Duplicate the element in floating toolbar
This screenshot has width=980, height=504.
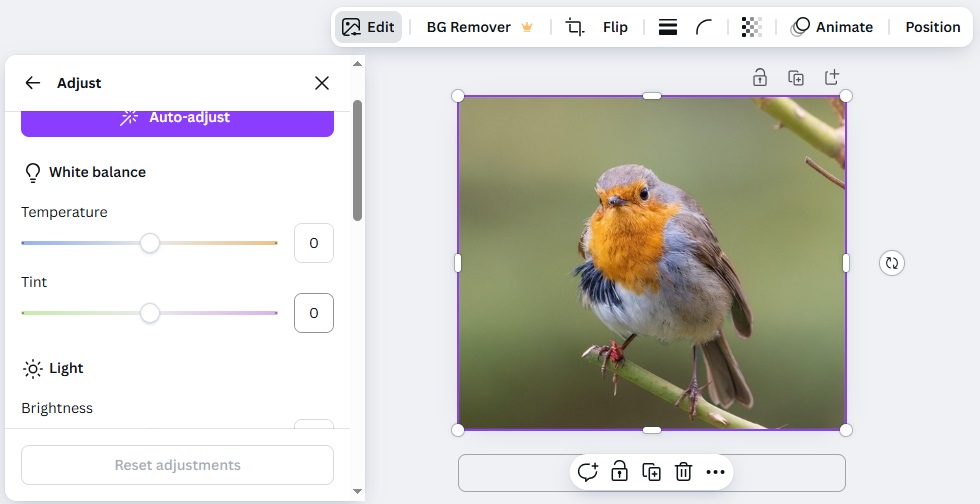[651, 471]
